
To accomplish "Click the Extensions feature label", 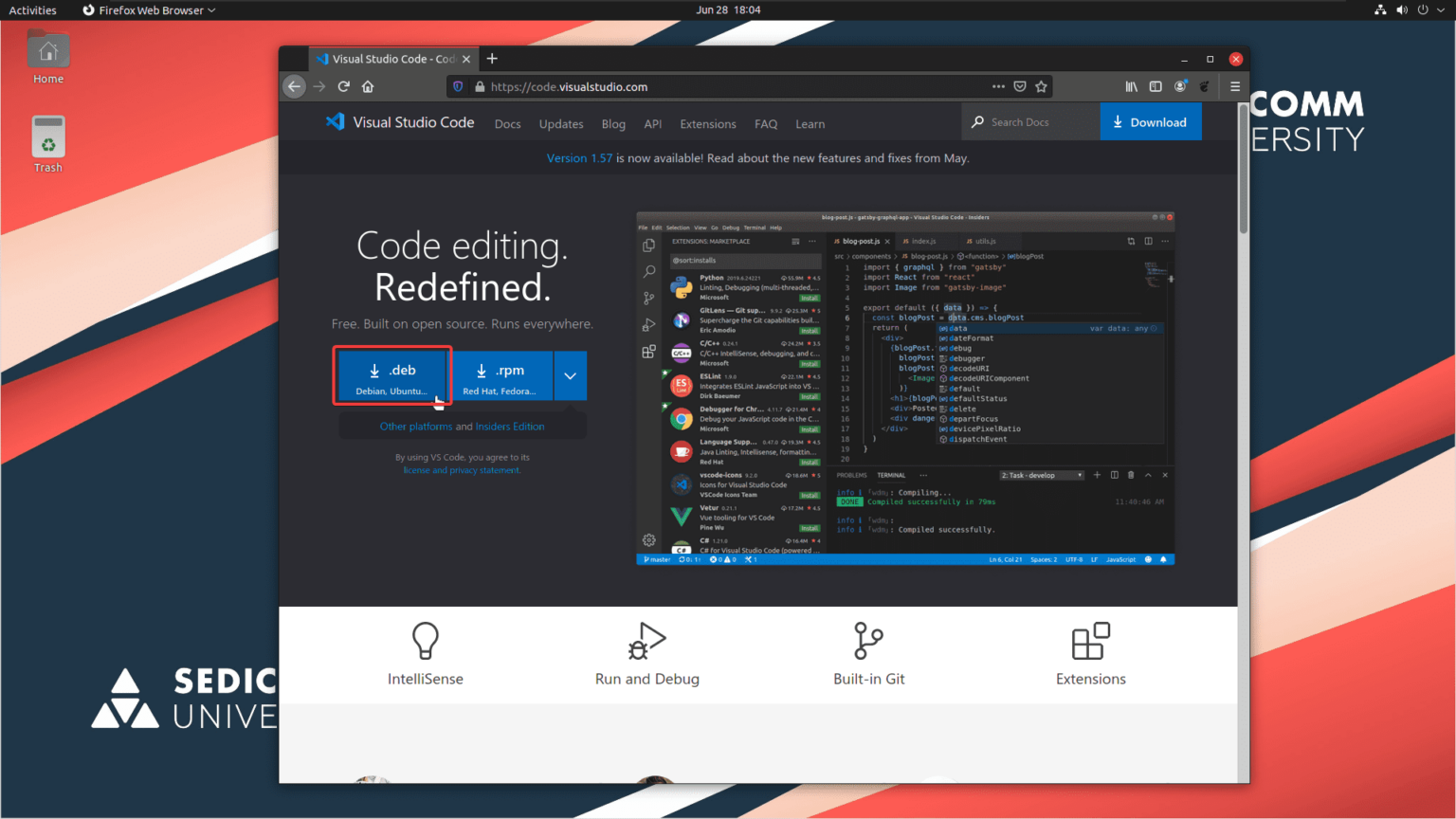I will coord(1091,679).
